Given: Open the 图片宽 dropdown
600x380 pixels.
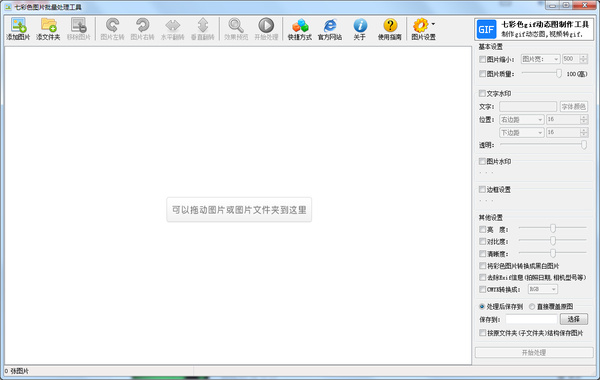Looking at the screenshot, I should [540, 59].
